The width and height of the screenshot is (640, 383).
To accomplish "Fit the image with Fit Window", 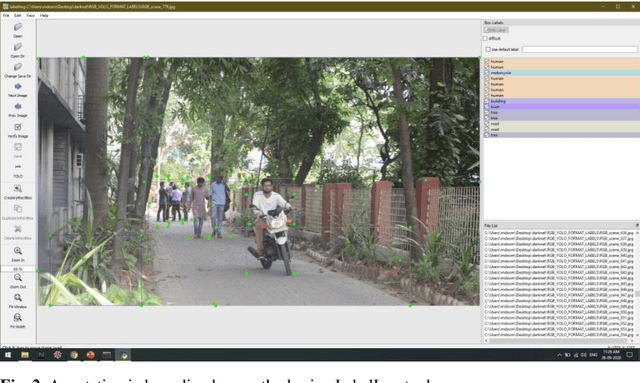I will coord(18,301).
